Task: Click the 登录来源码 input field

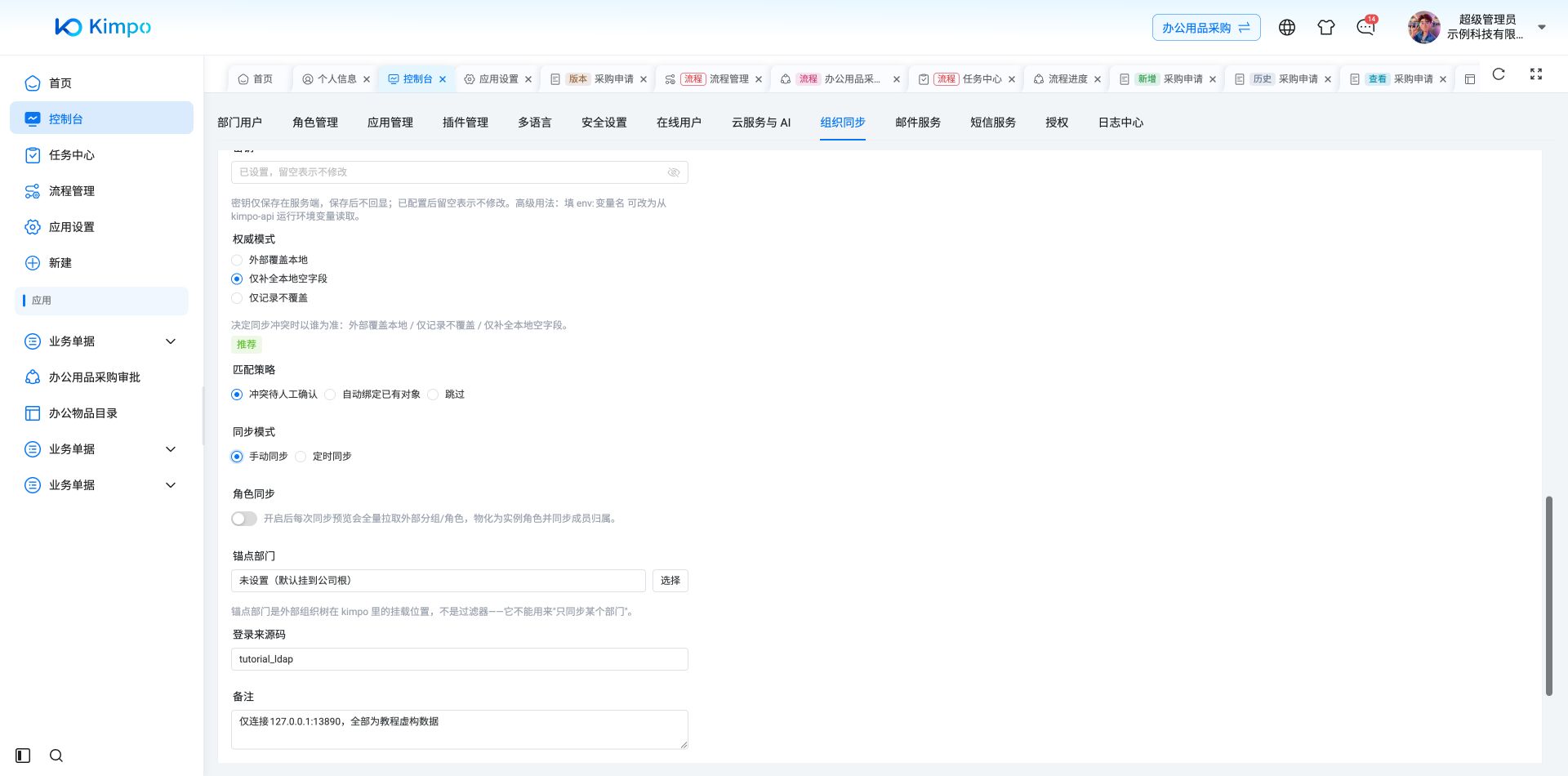Action: click(x=460, y=659)
